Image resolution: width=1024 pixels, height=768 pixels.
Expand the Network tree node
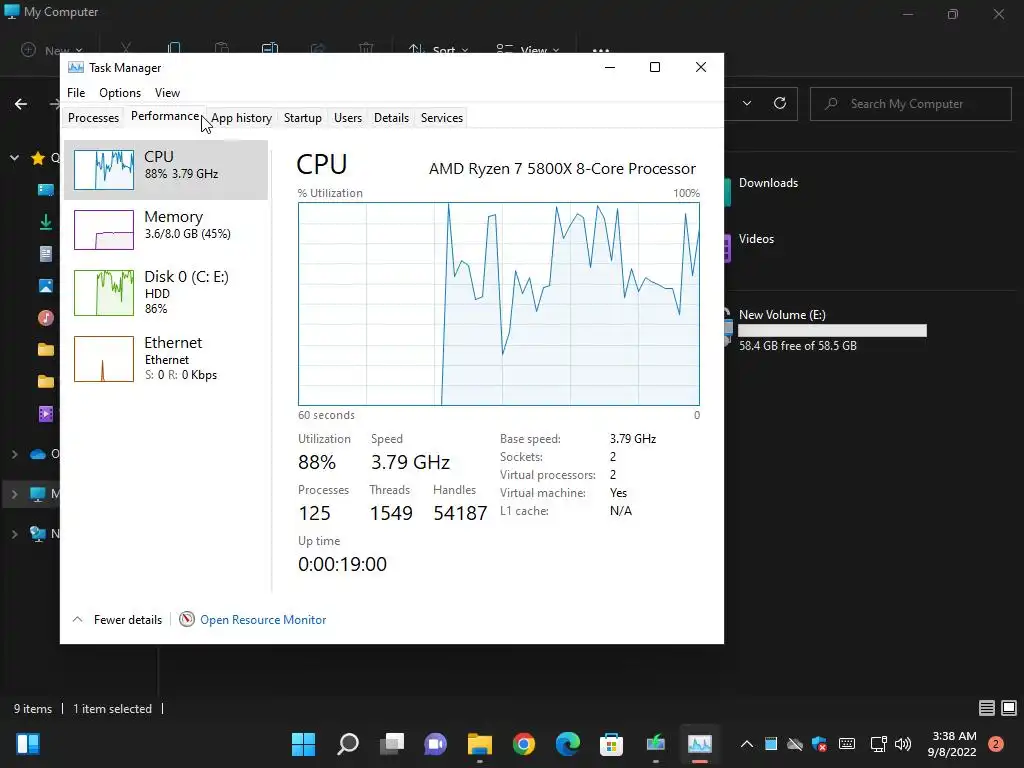(x=14, y=534)
